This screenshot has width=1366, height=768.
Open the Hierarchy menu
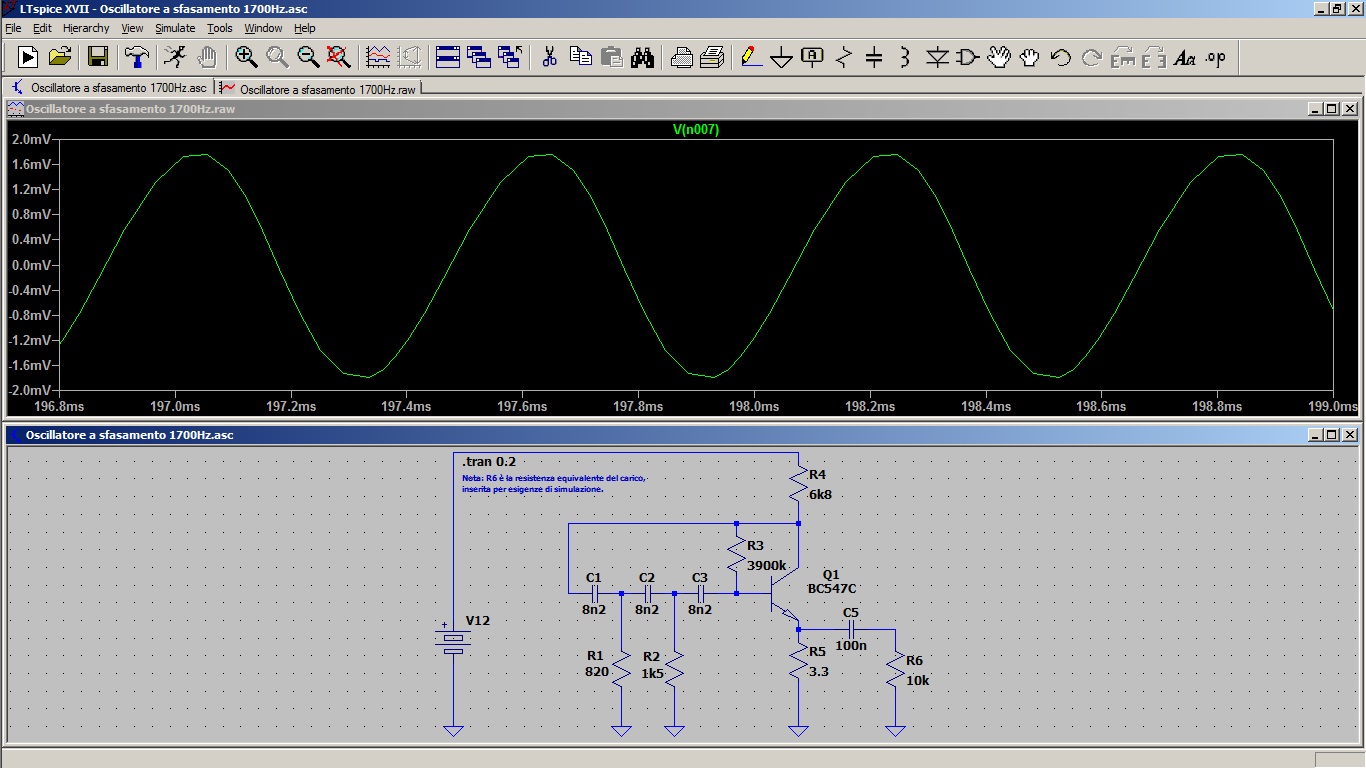pyautogui.click(x=86, y=28)
